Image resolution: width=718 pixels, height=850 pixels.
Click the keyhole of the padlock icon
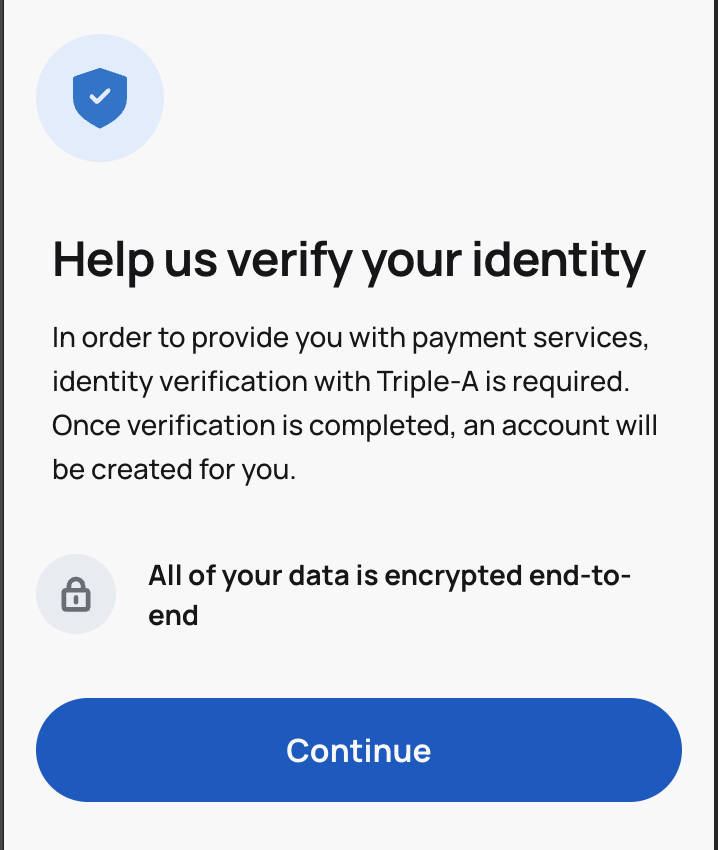coord(76,599)
